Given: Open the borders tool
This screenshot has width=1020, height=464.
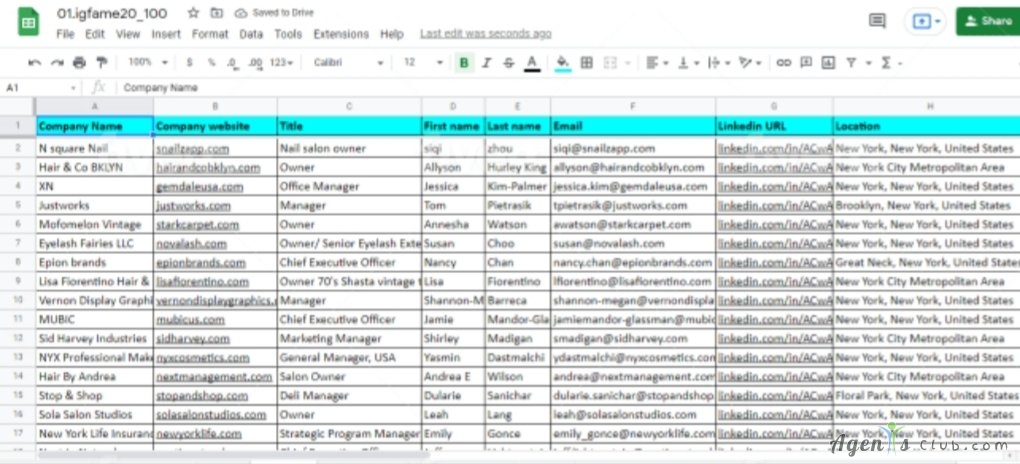Looking at the screenshot, I should 587,62.
